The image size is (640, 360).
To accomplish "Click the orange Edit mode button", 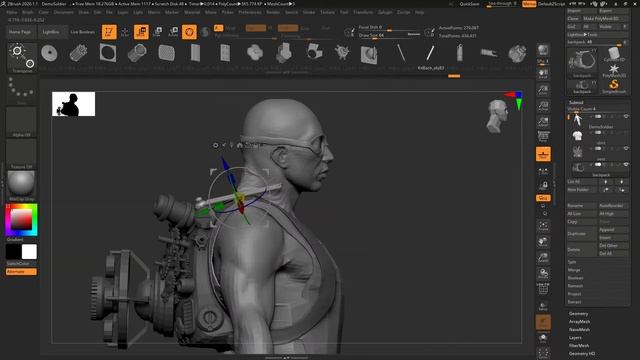I will (109, 32).
